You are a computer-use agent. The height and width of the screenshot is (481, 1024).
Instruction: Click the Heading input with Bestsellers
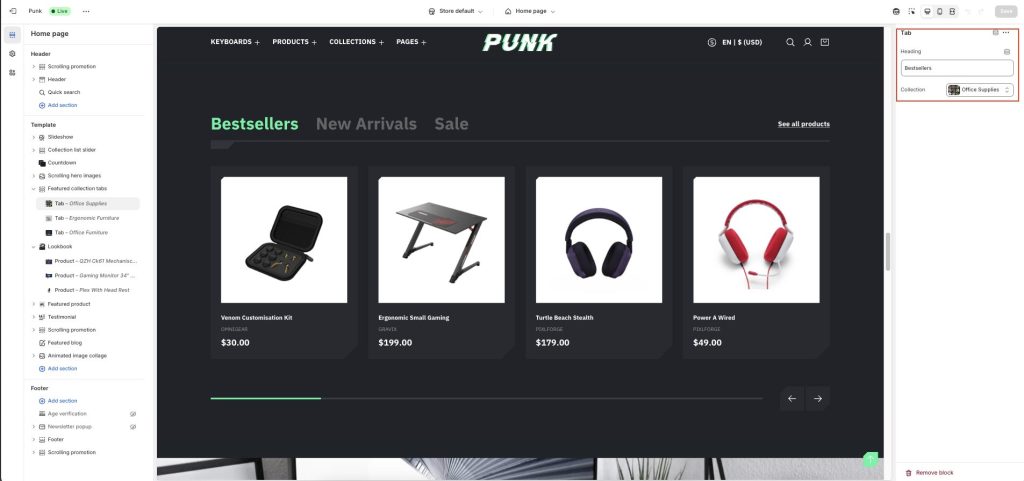(957, 68)
